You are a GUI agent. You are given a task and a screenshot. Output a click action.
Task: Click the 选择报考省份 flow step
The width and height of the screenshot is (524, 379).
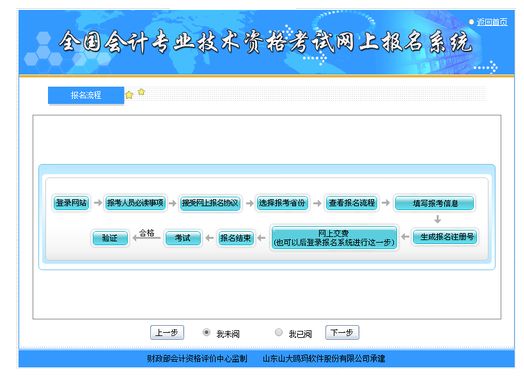pos(282,203)
